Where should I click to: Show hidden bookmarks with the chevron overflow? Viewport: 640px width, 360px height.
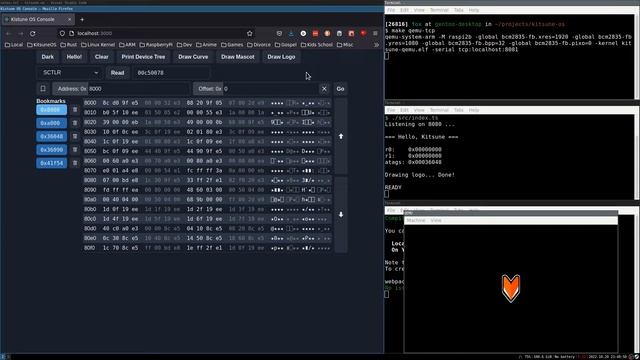[376, 45]
